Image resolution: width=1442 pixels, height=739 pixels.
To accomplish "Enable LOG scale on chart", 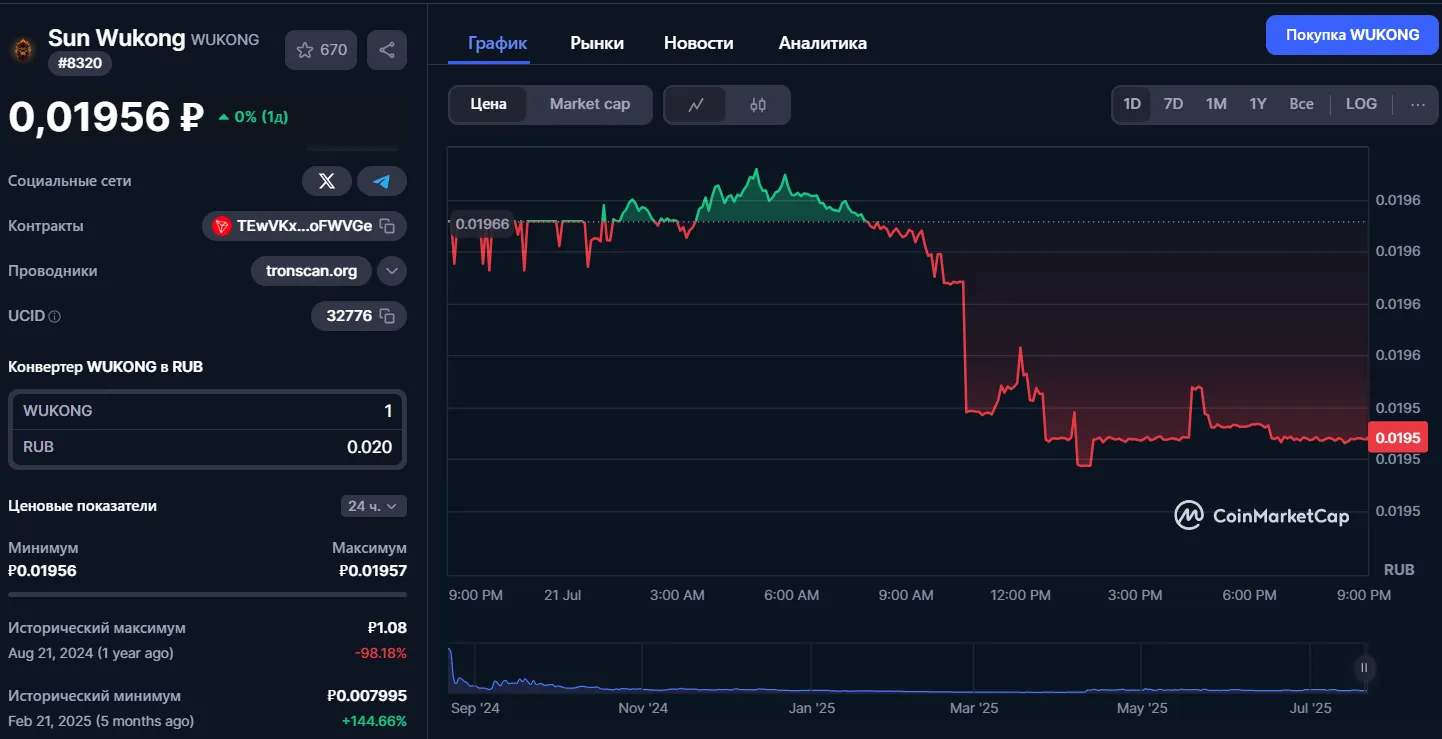I will (1361, 104).
